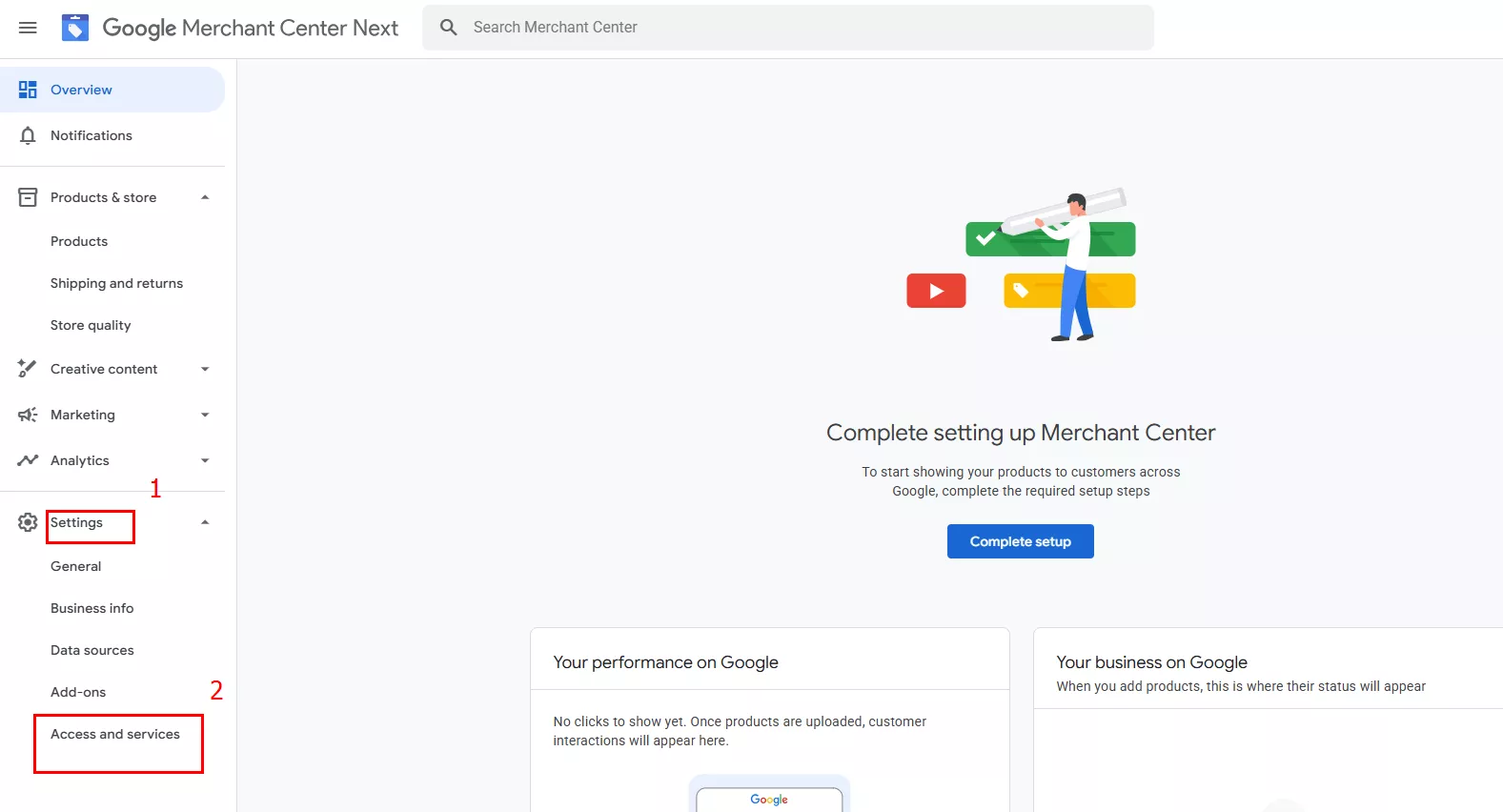This screenshot has width=1503, height=812.
Task: Click the Marketing megaphone icon
Action: [x=28, y=415]
